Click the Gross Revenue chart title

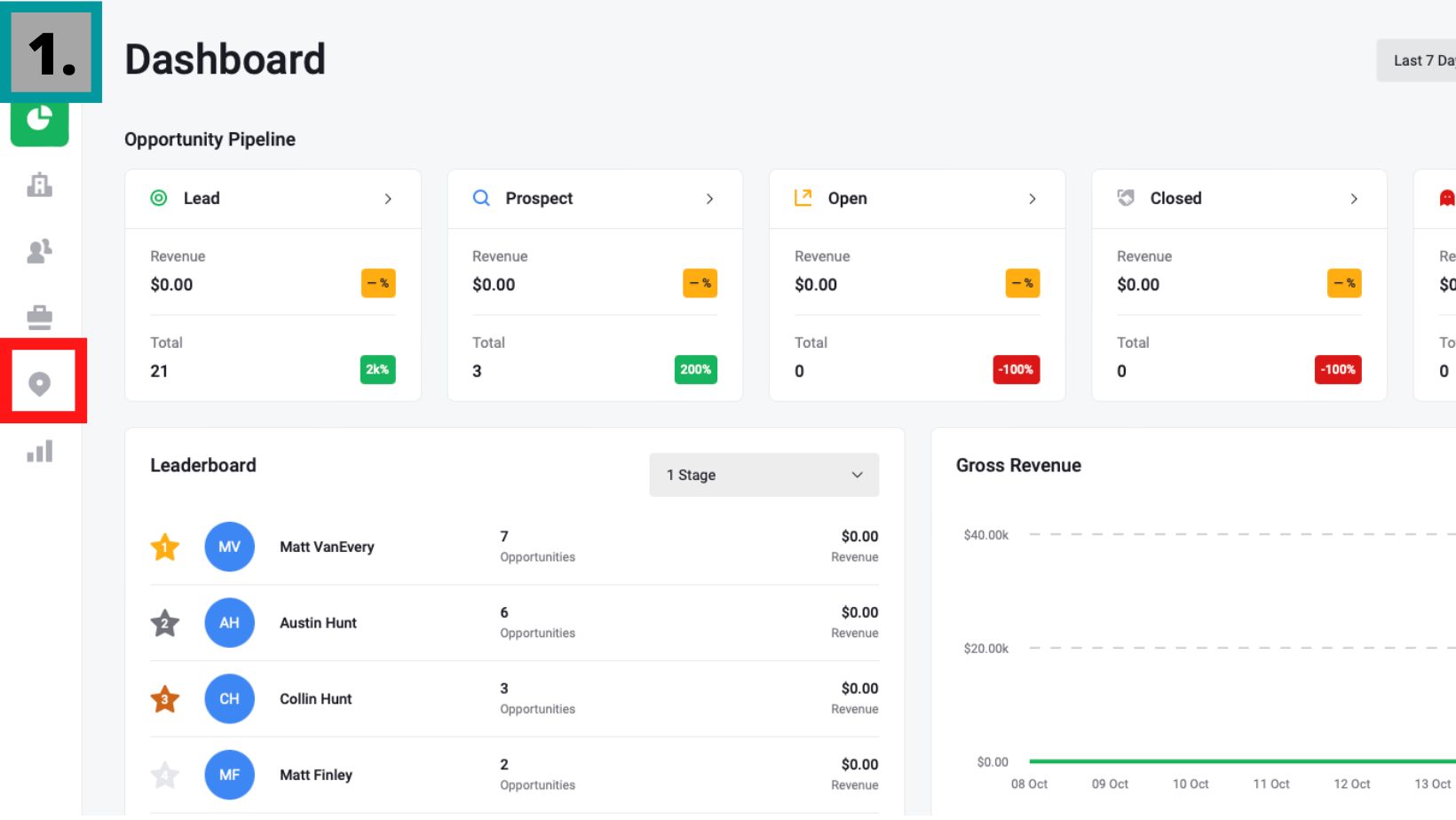point(1018,465)
